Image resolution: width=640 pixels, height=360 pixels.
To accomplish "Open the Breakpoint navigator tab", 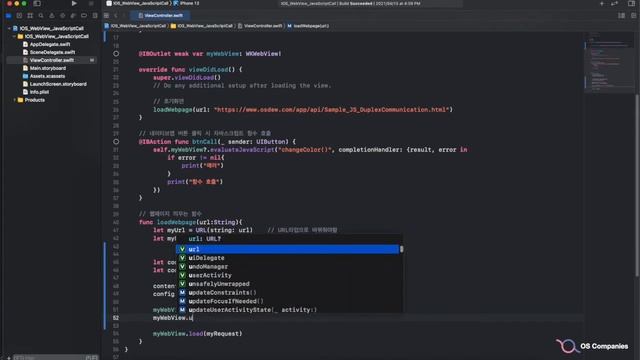I will [84, 16].
